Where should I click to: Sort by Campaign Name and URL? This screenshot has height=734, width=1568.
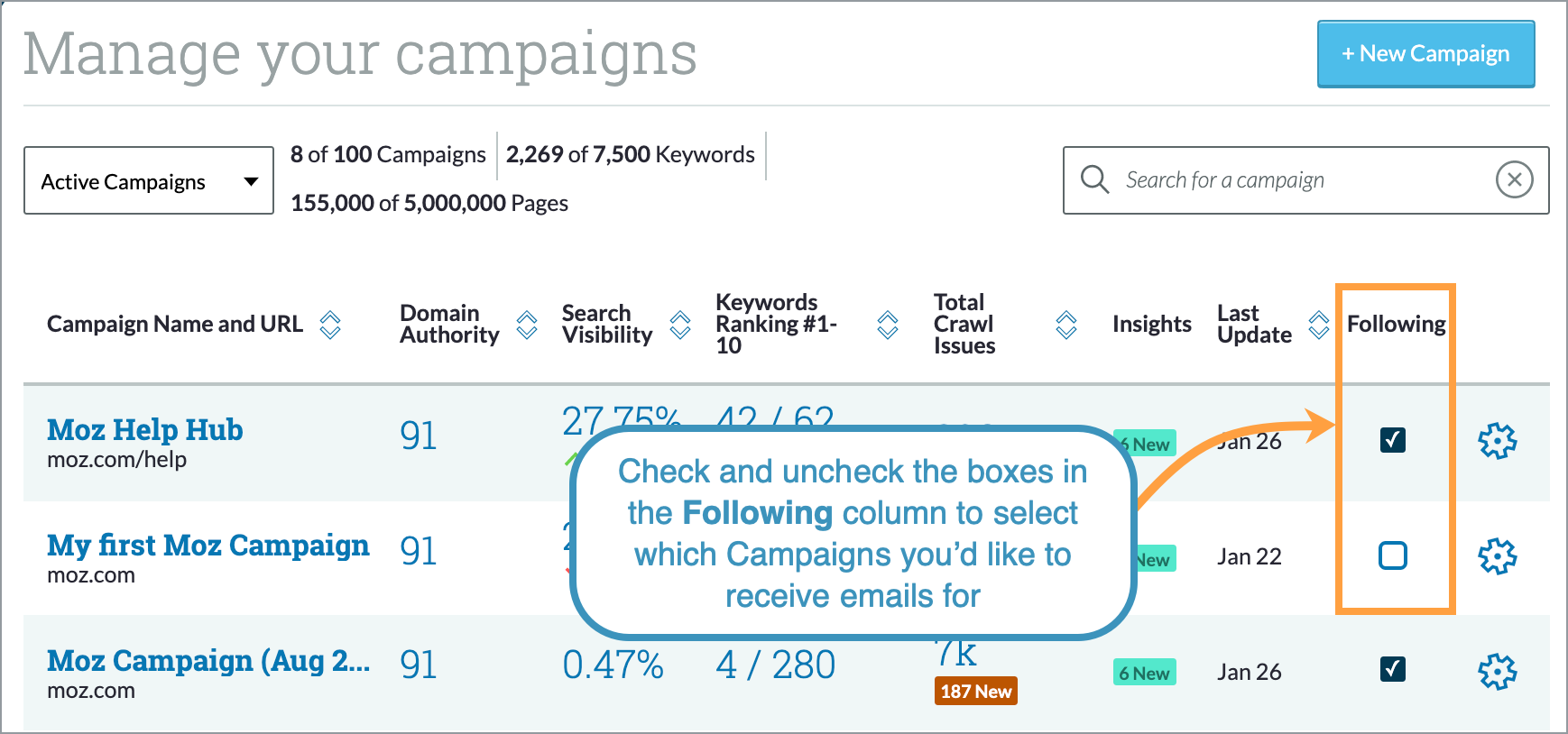(x=331, y=325)
